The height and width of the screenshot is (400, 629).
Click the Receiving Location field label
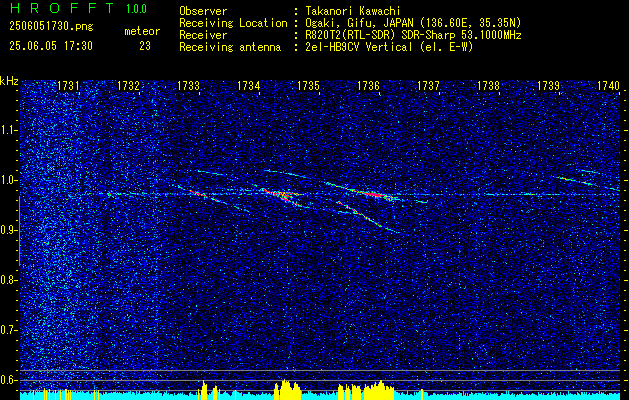point(233,23)
